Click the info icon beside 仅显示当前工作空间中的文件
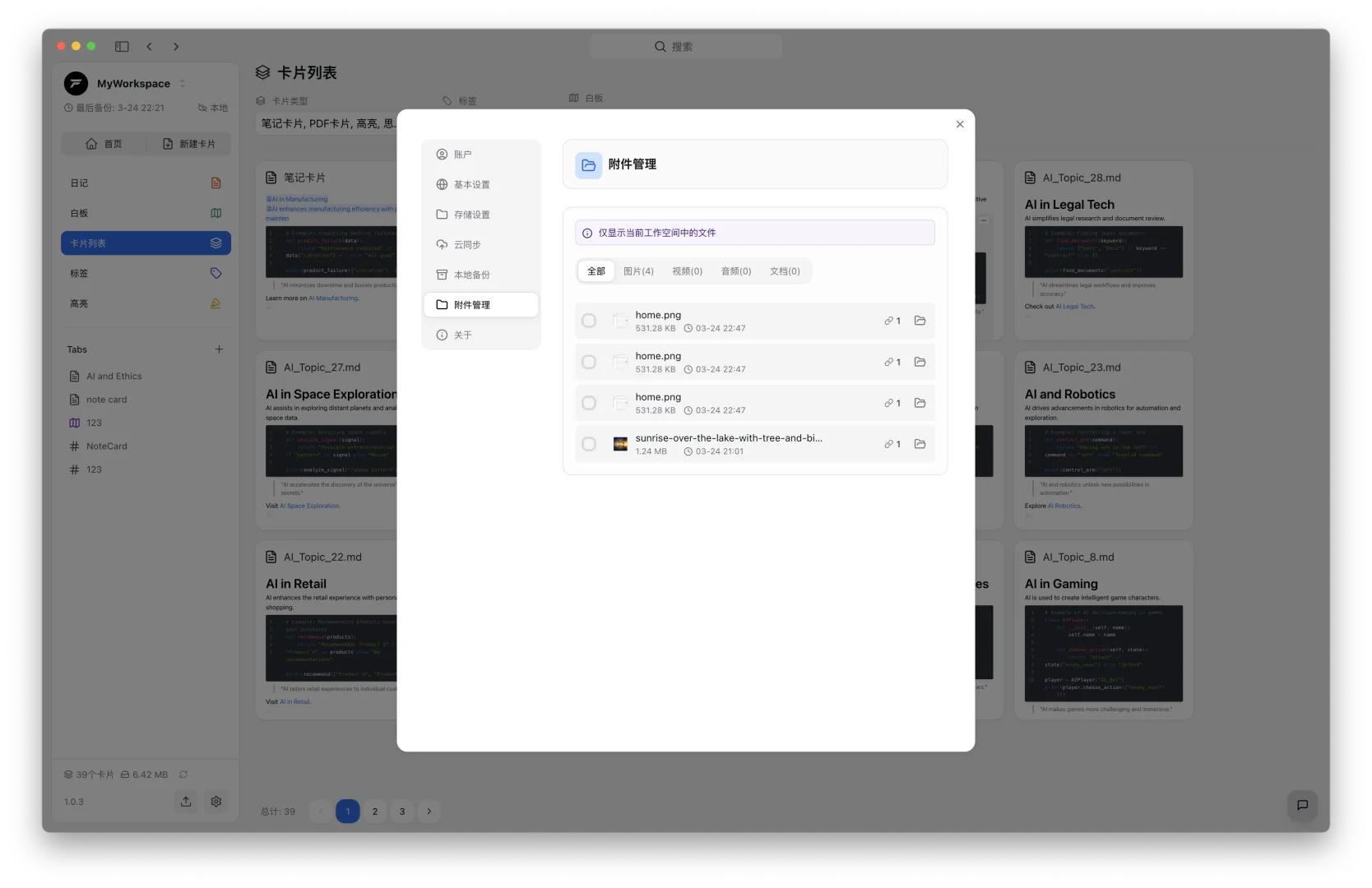Screen dimensions: 1372x888 coord(587,234)
